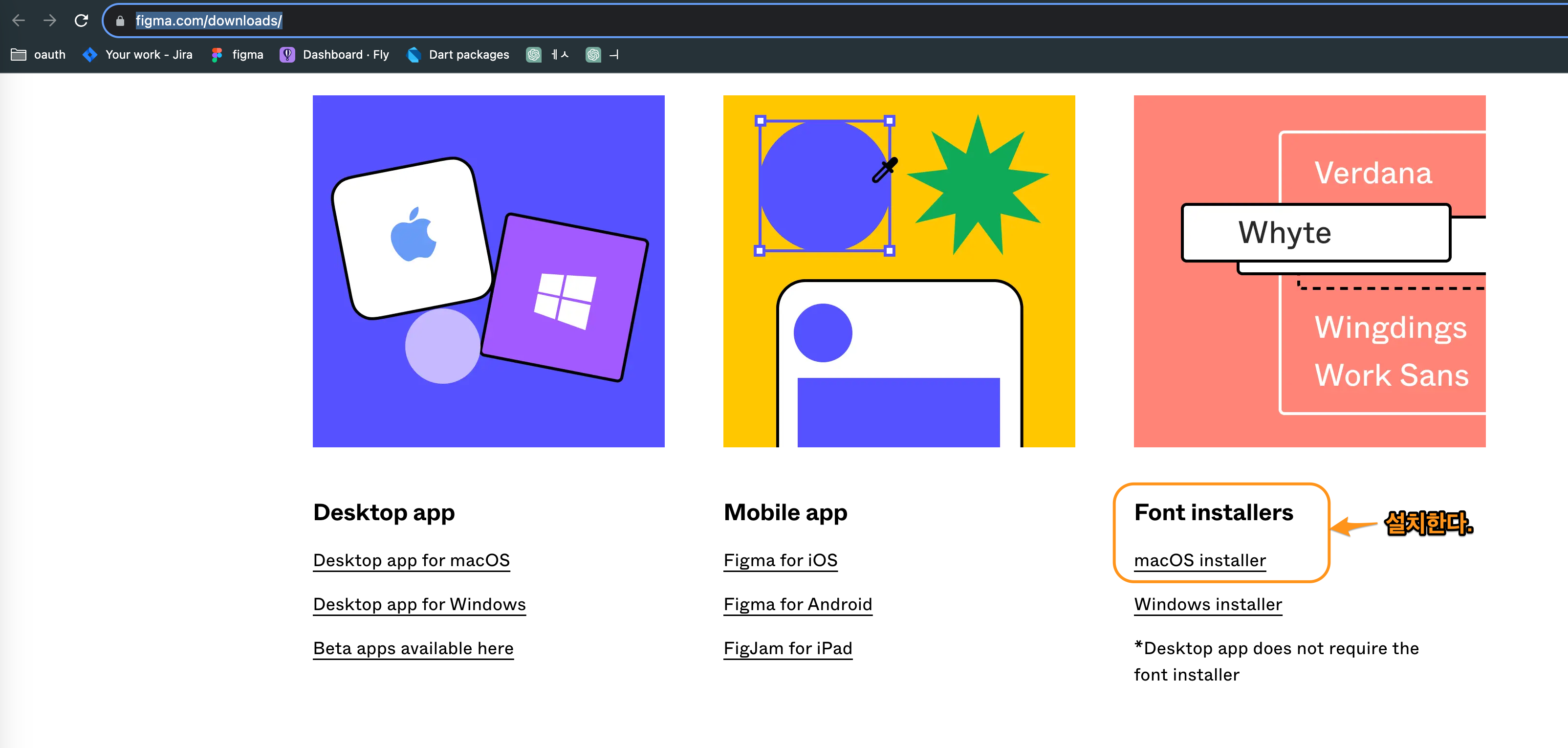Viewport: 1568px width, 748px height.
Task: Reload the page with refresh icon
Action: 81,21
